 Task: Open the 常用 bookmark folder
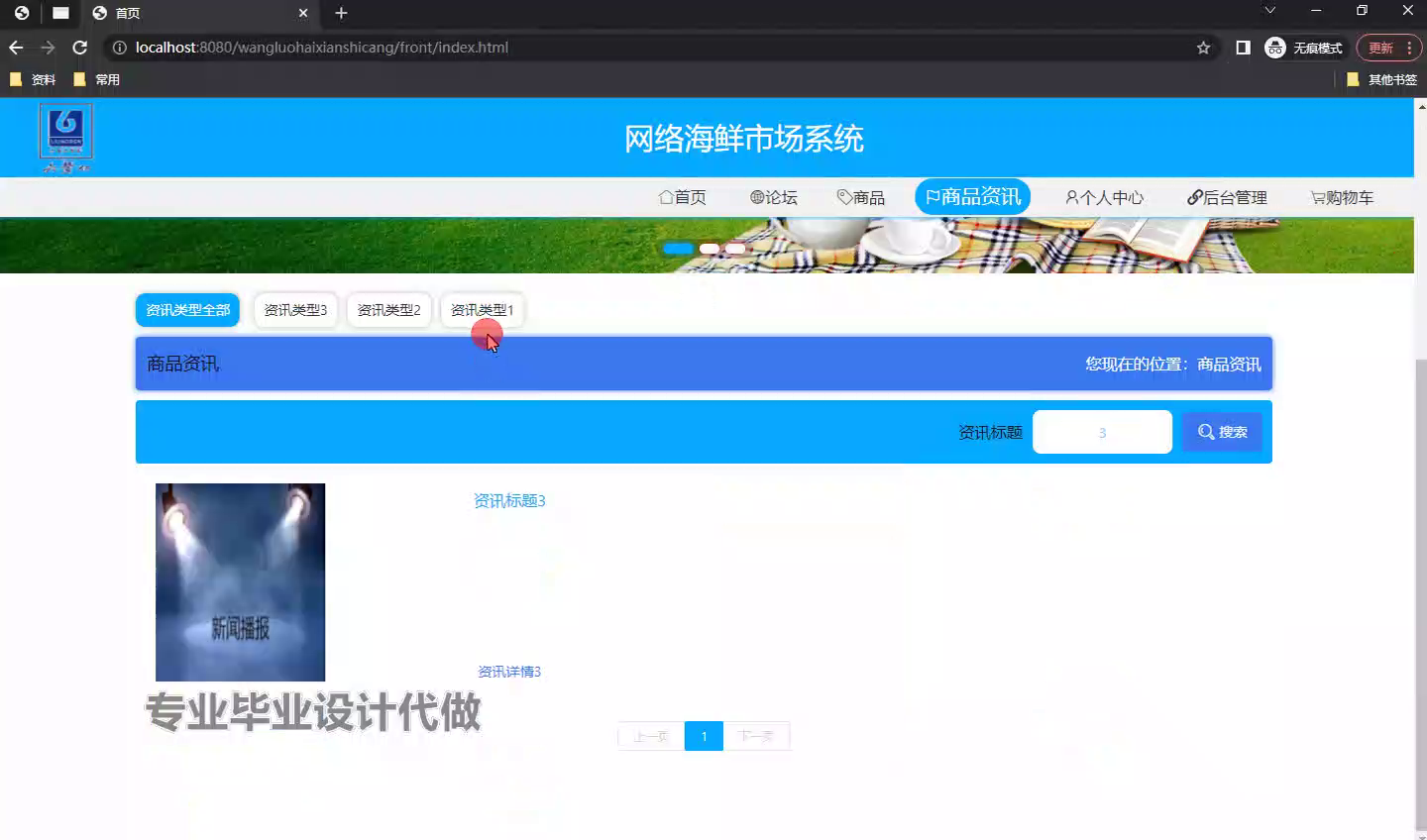pyautogui.click(x=97, y=79)
